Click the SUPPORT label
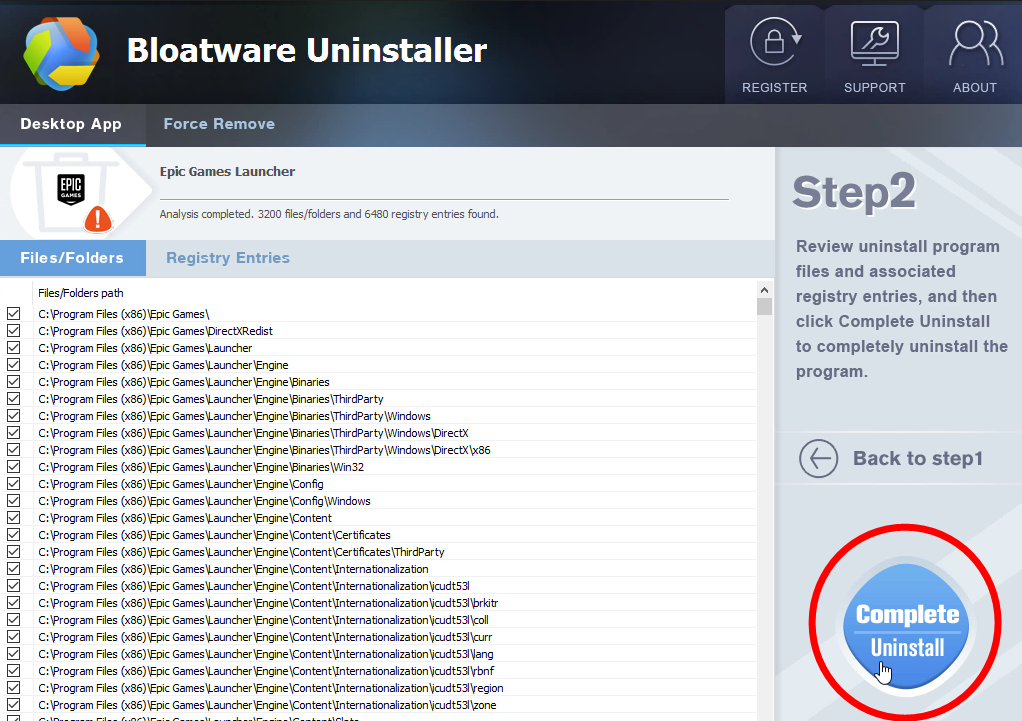Image resolution: width=1022 pixels, height=721 pixels. [875, 87]
